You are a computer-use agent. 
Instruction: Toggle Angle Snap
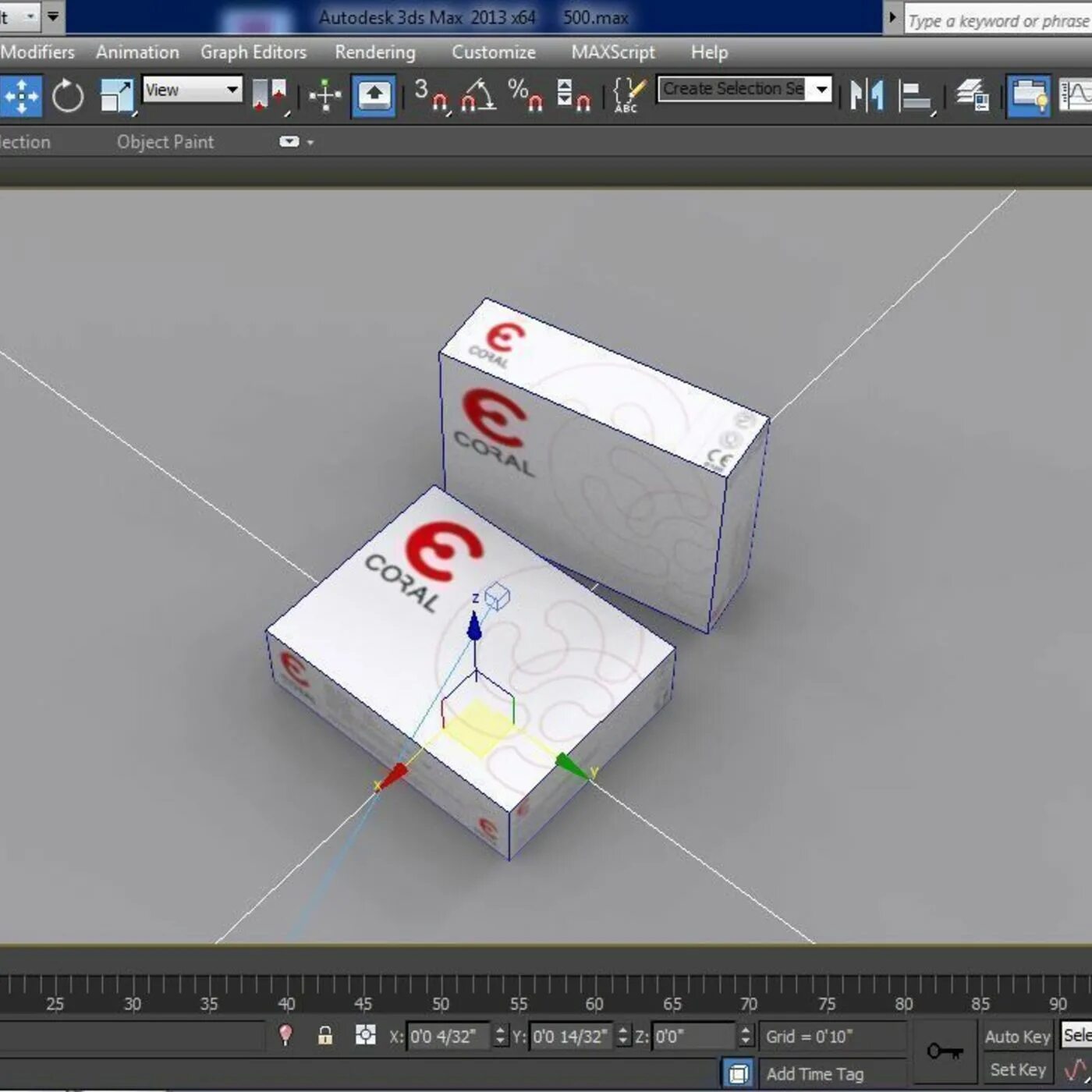(478, 97)
